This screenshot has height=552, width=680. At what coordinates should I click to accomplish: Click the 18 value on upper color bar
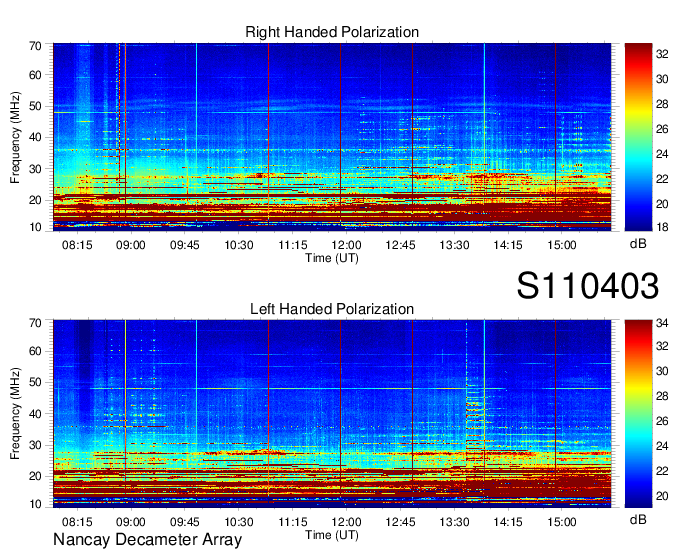point(662,227)
